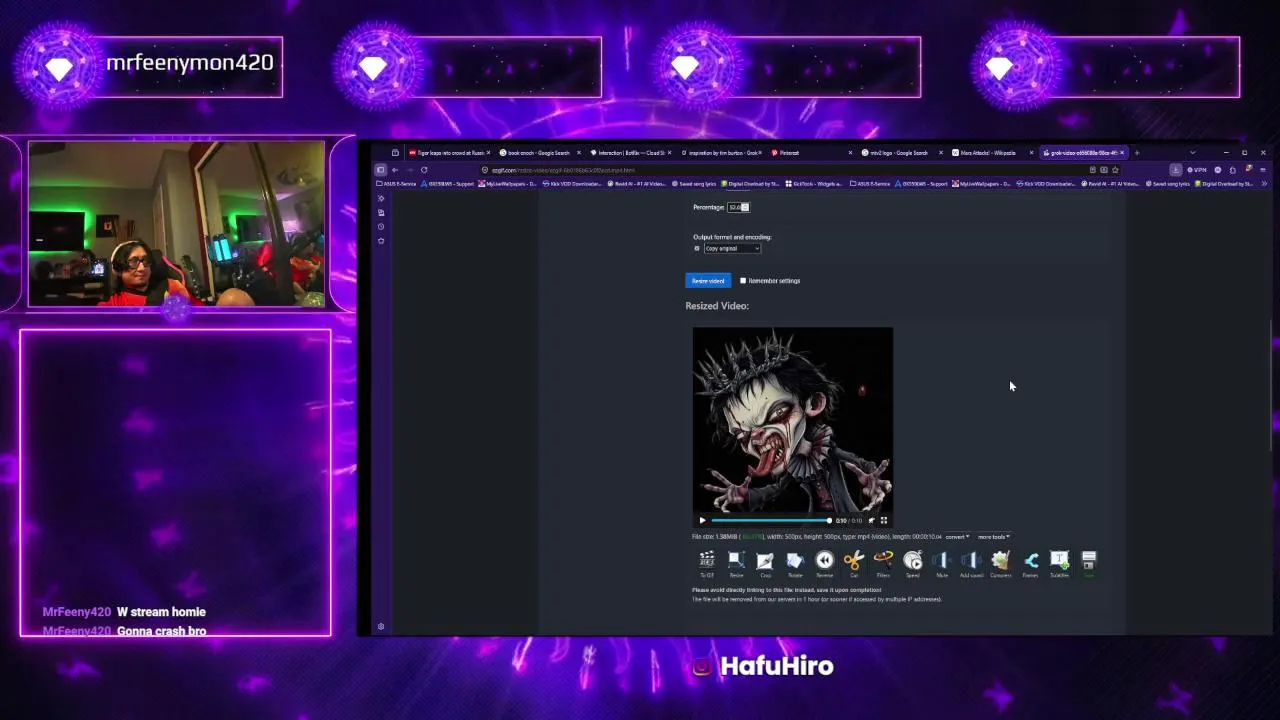Switch to the Pinterest tab
This screenshot has width=1280, height=720.
tap(812, 153)
